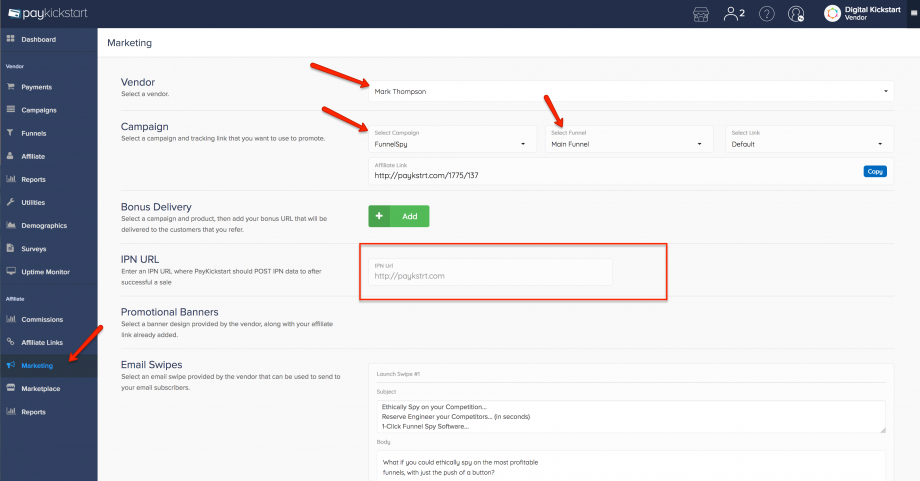Open the Select Campaign dropdown (FunnelSpy)
This screenshot has height=481, width=920.
tap(452, 139)
